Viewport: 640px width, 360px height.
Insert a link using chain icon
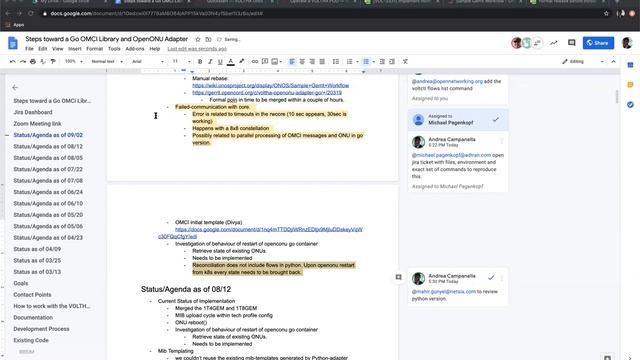click(x=255, y=62)
